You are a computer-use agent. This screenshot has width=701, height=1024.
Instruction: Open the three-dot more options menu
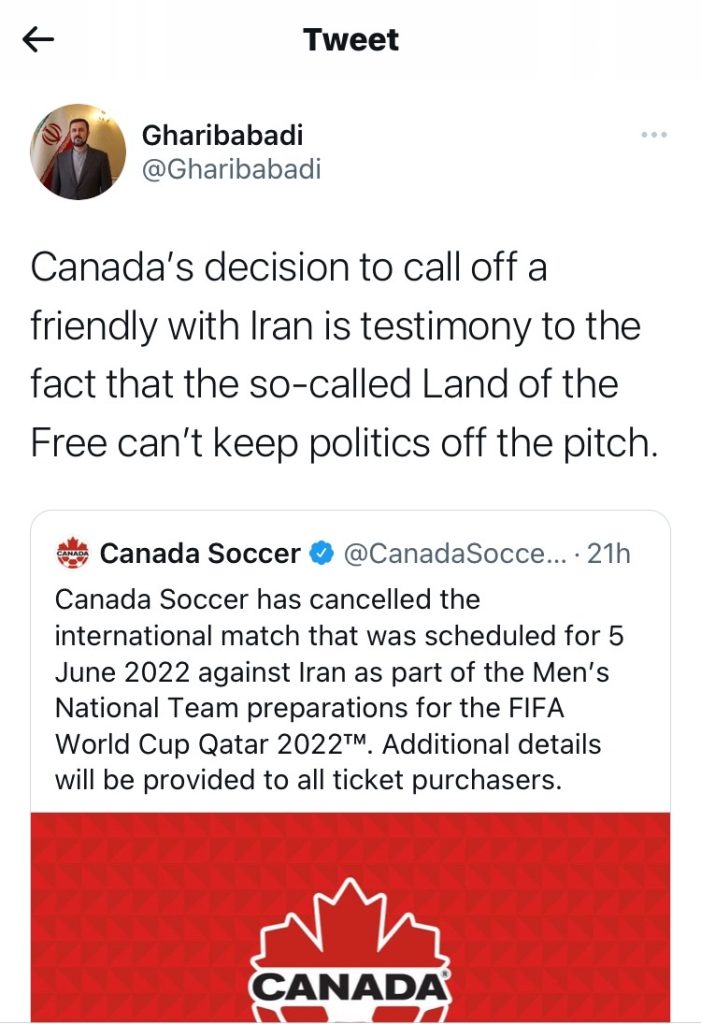tap(654, 135)
